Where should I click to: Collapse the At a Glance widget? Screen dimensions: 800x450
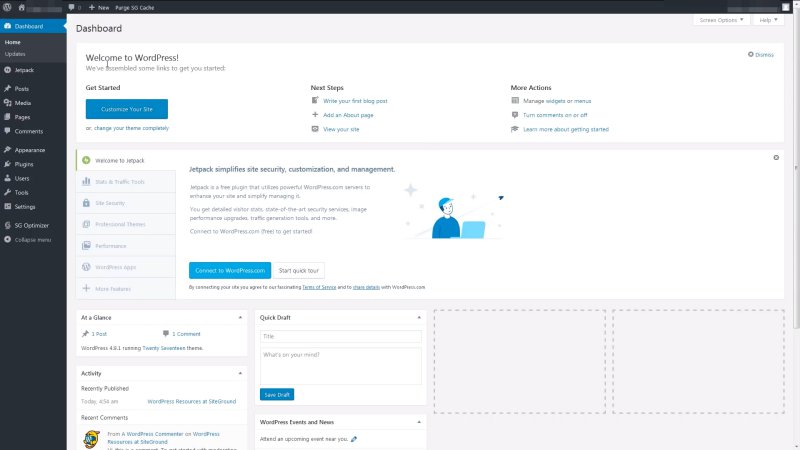point(240,317)
